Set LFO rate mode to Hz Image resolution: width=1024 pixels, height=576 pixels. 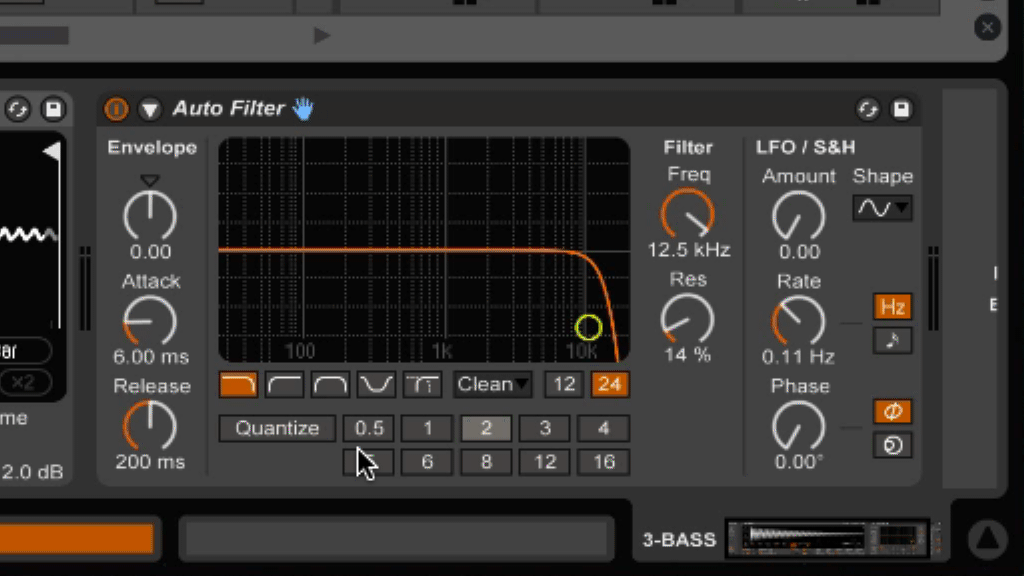[x=892, y=307]
